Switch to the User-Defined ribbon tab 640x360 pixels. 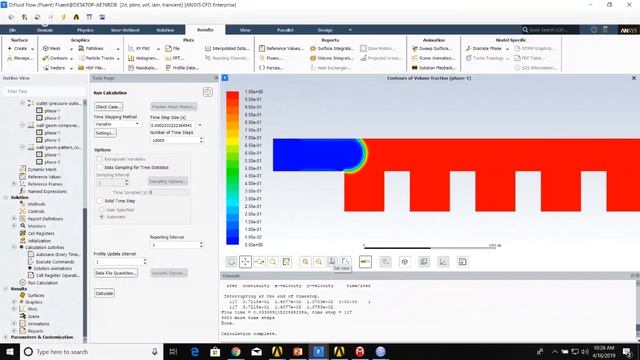(125, 30)
